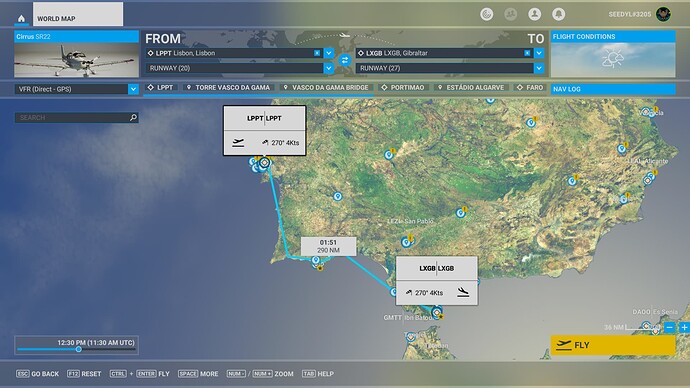Select the Portimao waypoint
Viewport: 690px width, 388px height.
click(403, 88)
